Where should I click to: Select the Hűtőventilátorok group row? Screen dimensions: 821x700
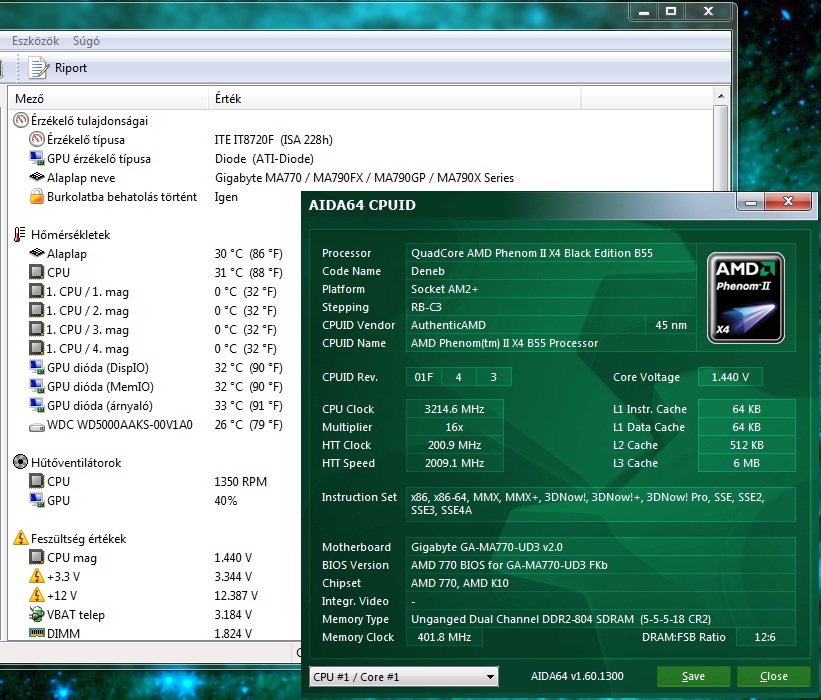[x=76, y=462]
